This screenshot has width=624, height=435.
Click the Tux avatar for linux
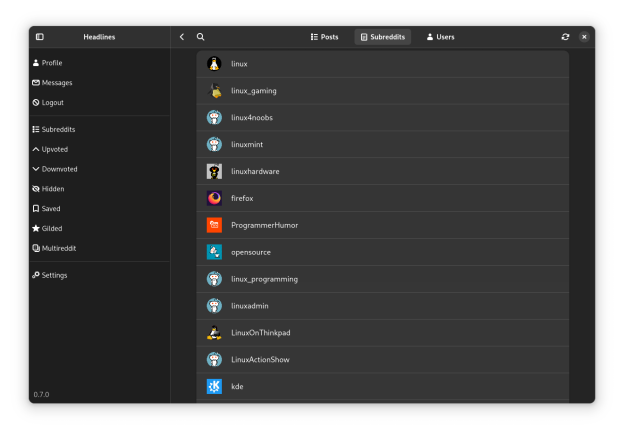[x=214, y=64]
